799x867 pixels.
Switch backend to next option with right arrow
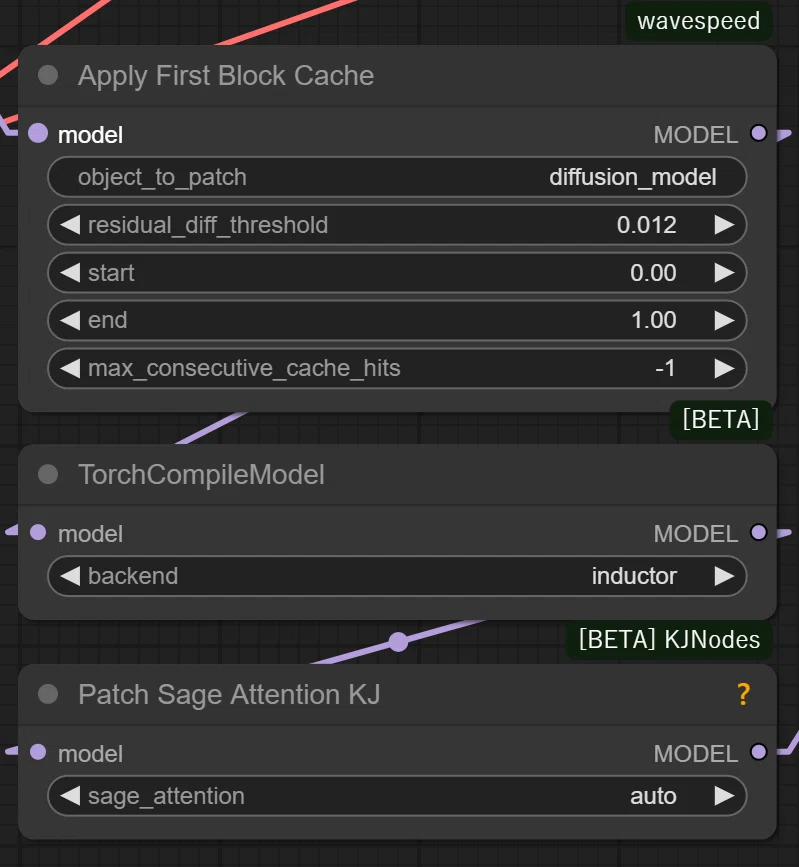[724, 576]
